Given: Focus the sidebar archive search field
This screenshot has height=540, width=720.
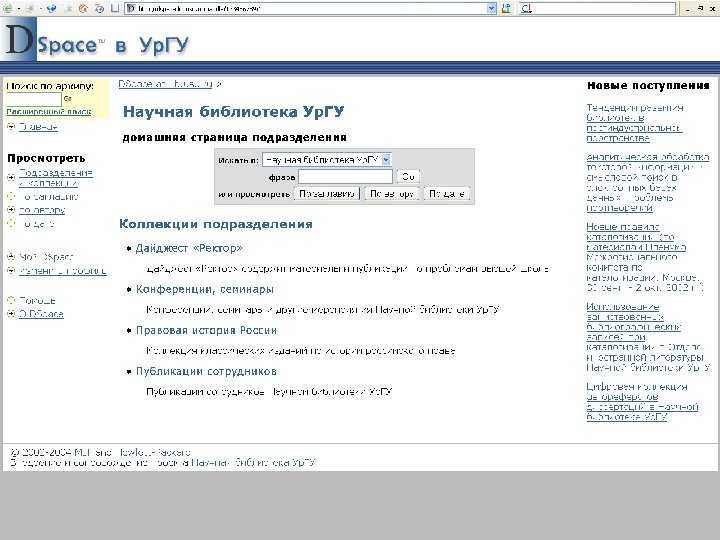Looking at the screenshot, I should point(34,99).
